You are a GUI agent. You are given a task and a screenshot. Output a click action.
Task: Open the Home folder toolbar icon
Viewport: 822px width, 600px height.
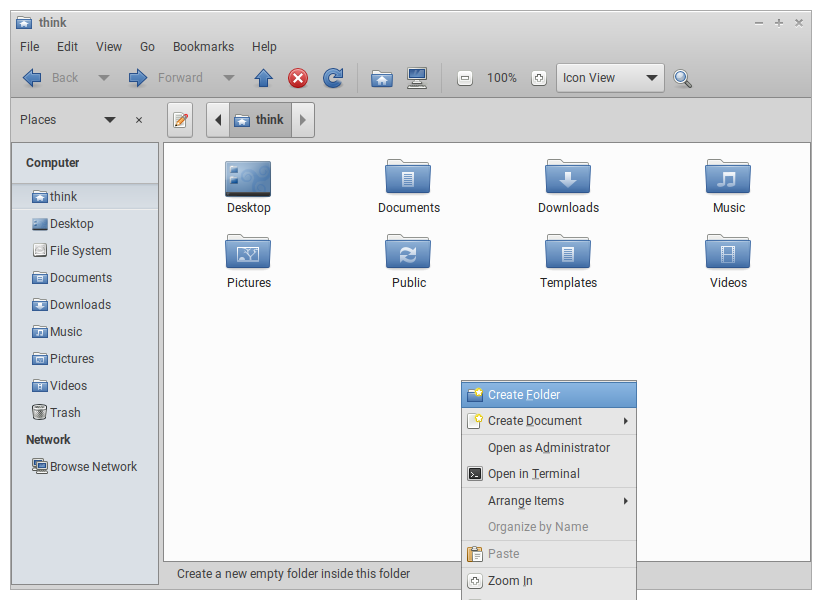[382, 79]
